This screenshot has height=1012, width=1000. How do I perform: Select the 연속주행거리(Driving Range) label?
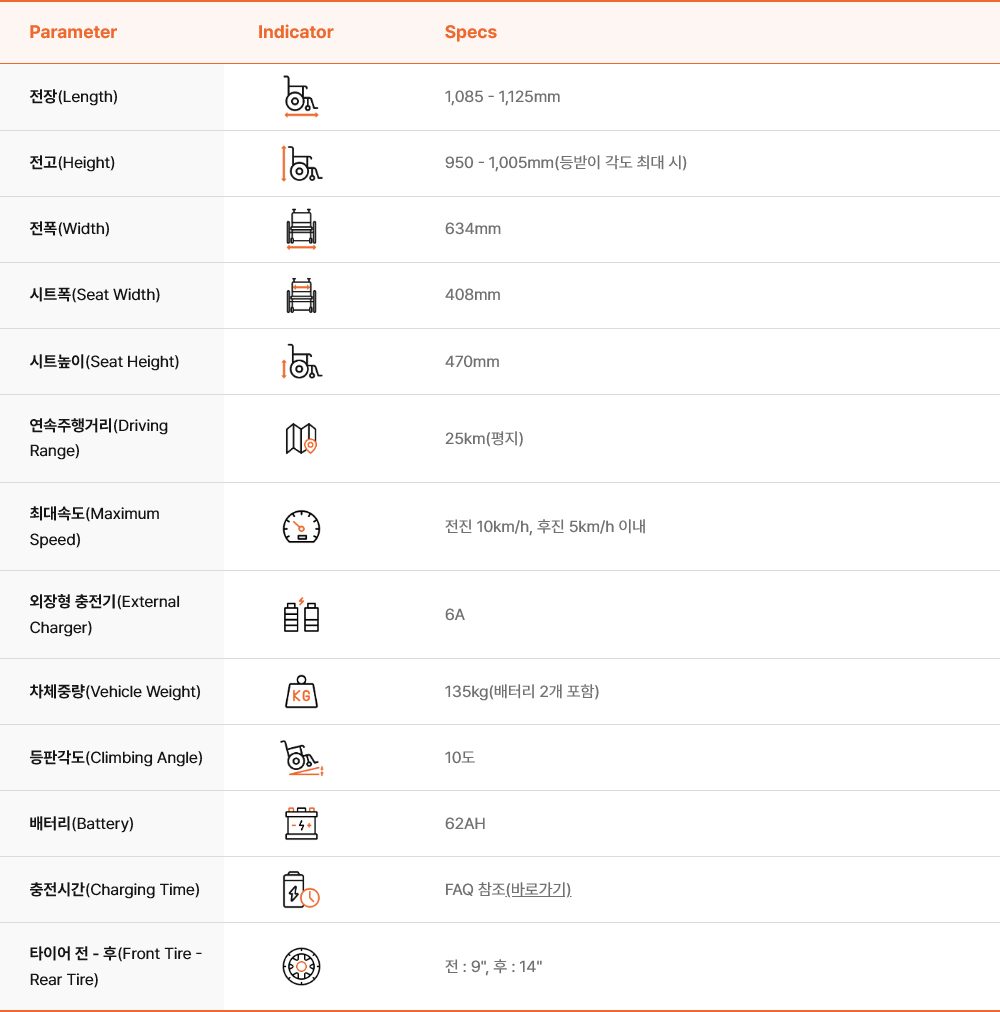(99, 438)
